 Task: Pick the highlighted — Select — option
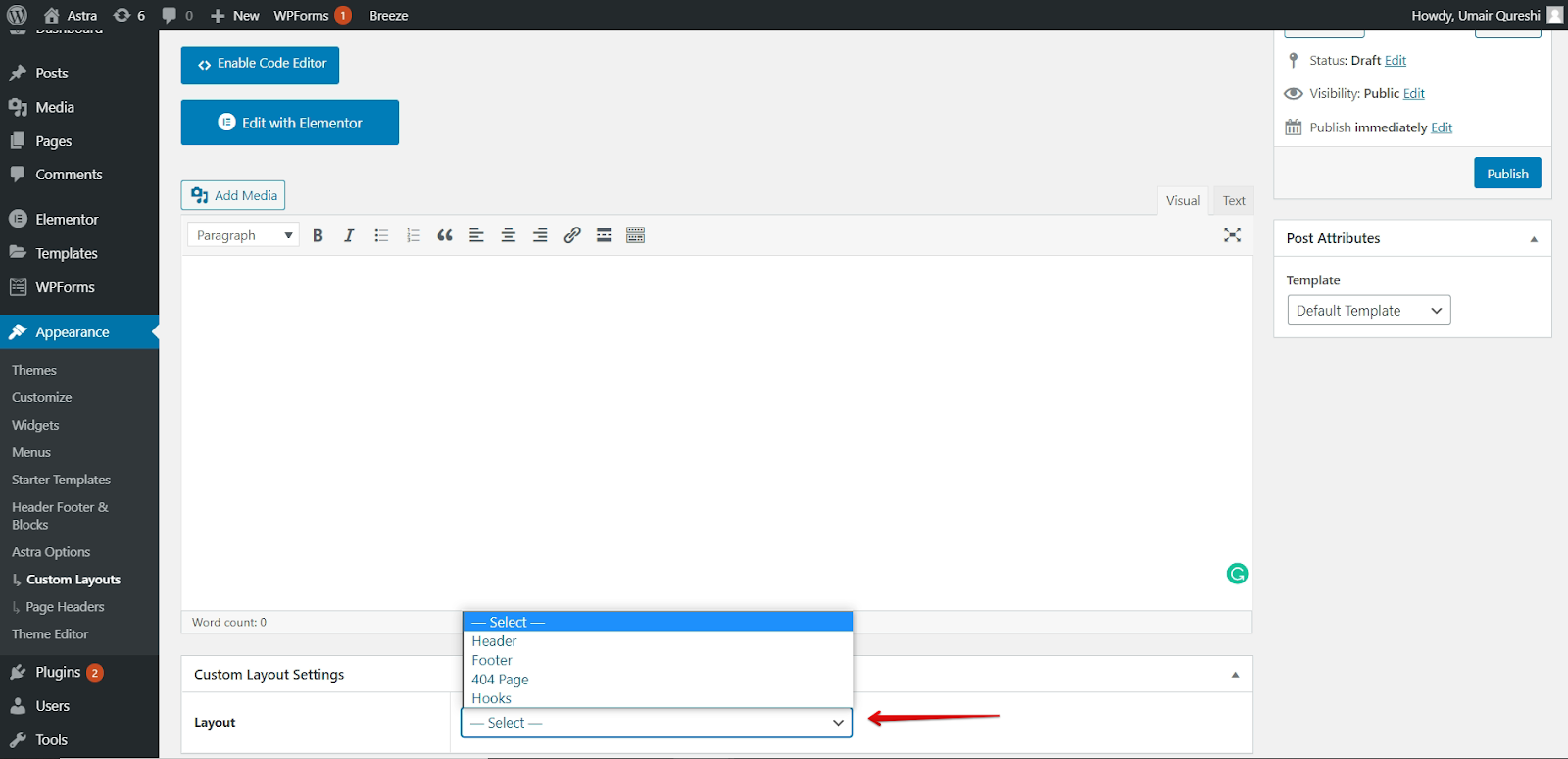coord(657,622)
